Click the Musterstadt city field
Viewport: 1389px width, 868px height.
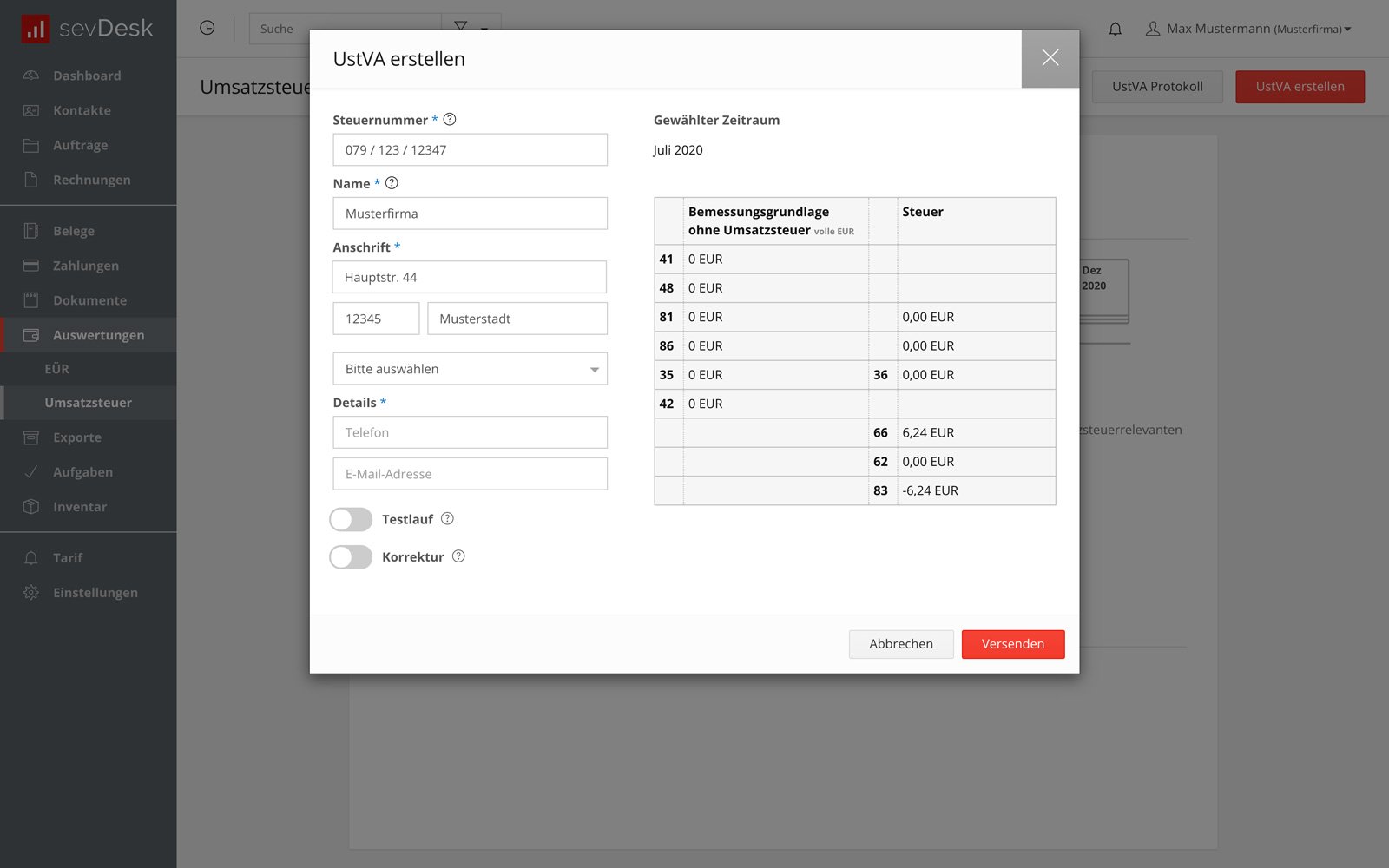[517, 319]
